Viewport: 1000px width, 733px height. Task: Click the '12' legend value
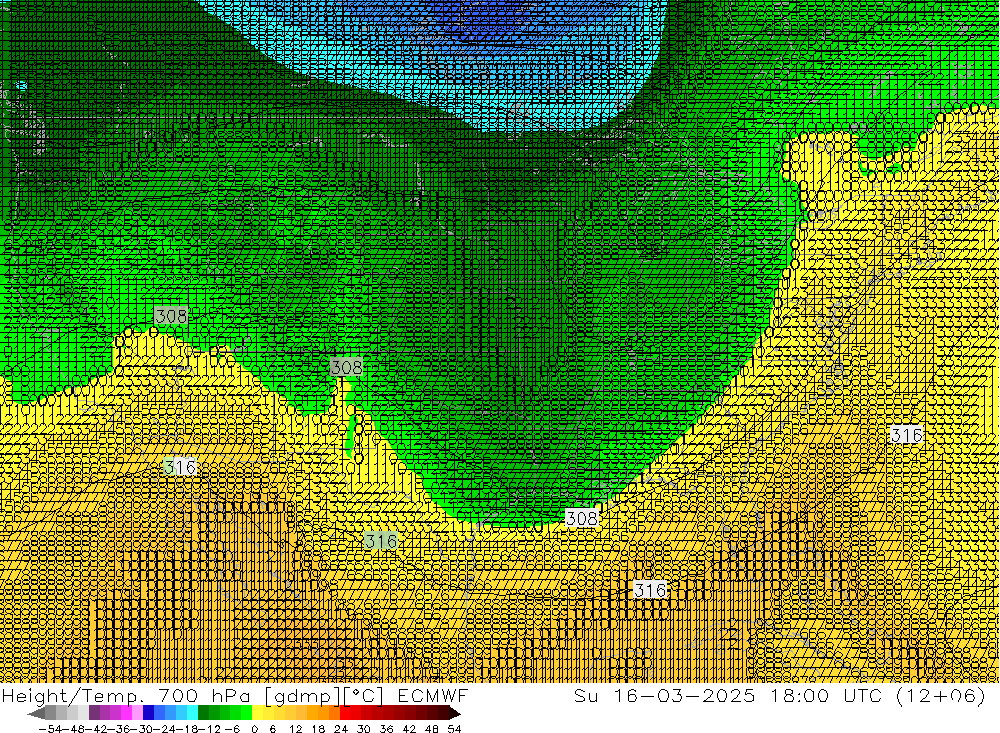click(x=296, y=729)
